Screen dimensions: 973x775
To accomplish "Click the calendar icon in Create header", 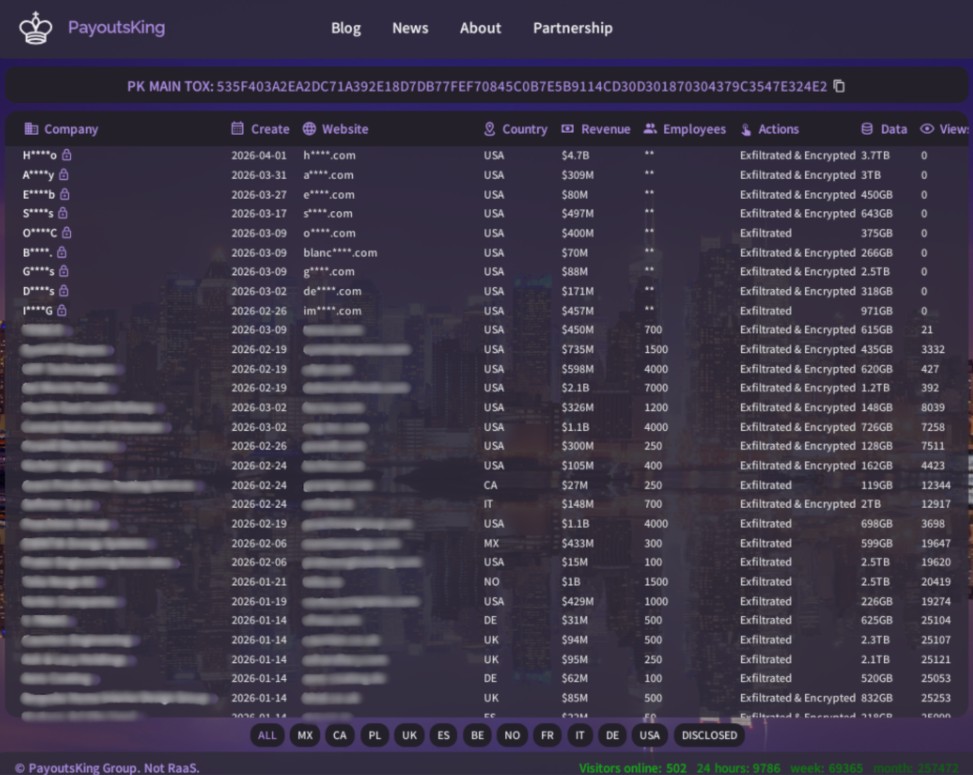I will click(x=237, y=129).
